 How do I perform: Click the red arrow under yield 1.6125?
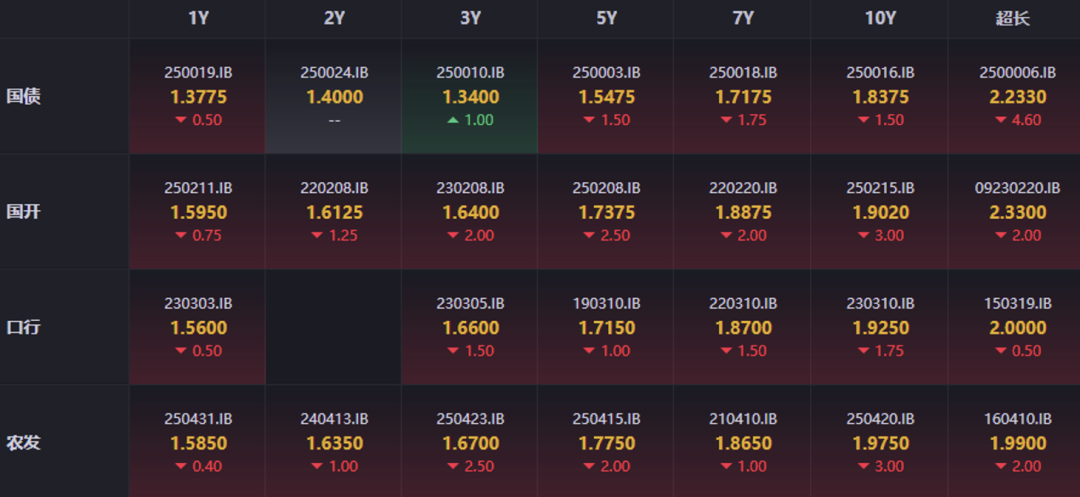coord(317,236)
